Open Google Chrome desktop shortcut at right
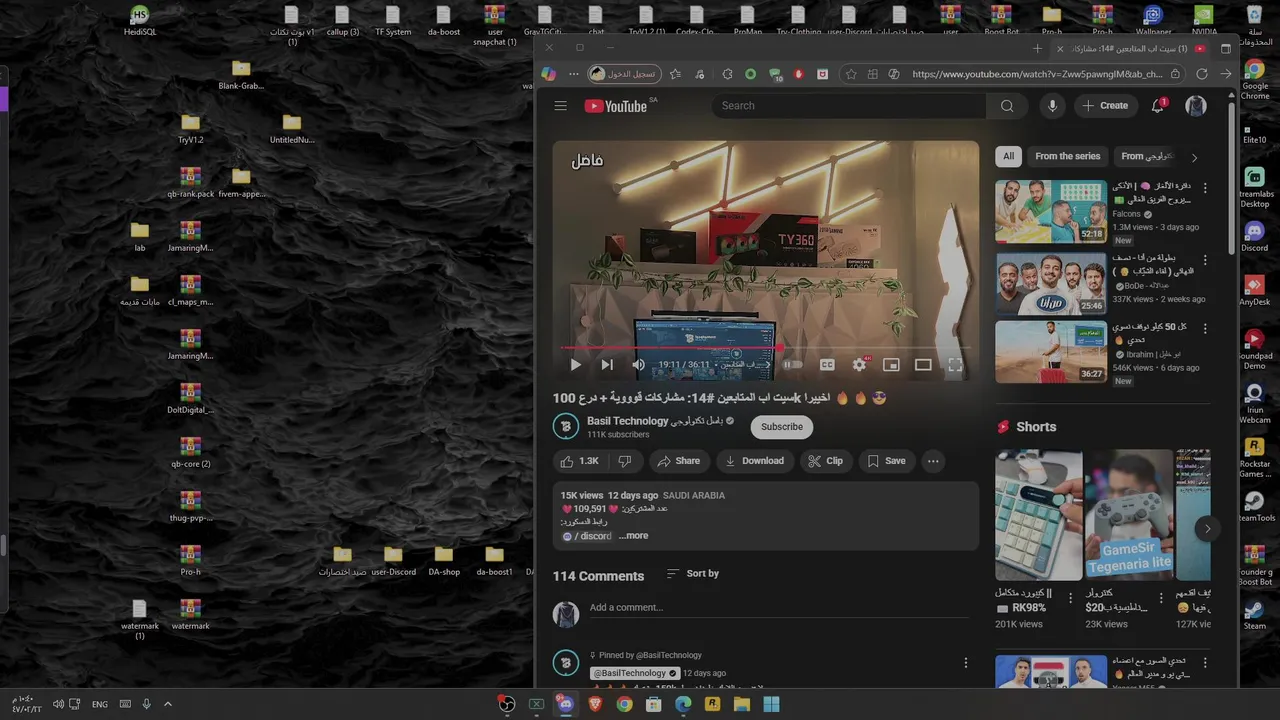 pyautogui.click(x=1254, y=78)
